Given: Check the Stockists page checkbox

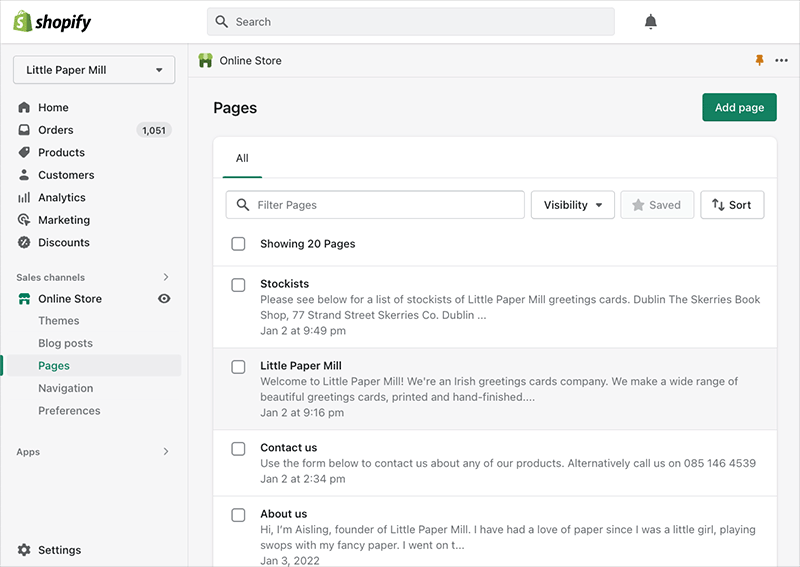Looking at the screenshot, I should [238, 285].
